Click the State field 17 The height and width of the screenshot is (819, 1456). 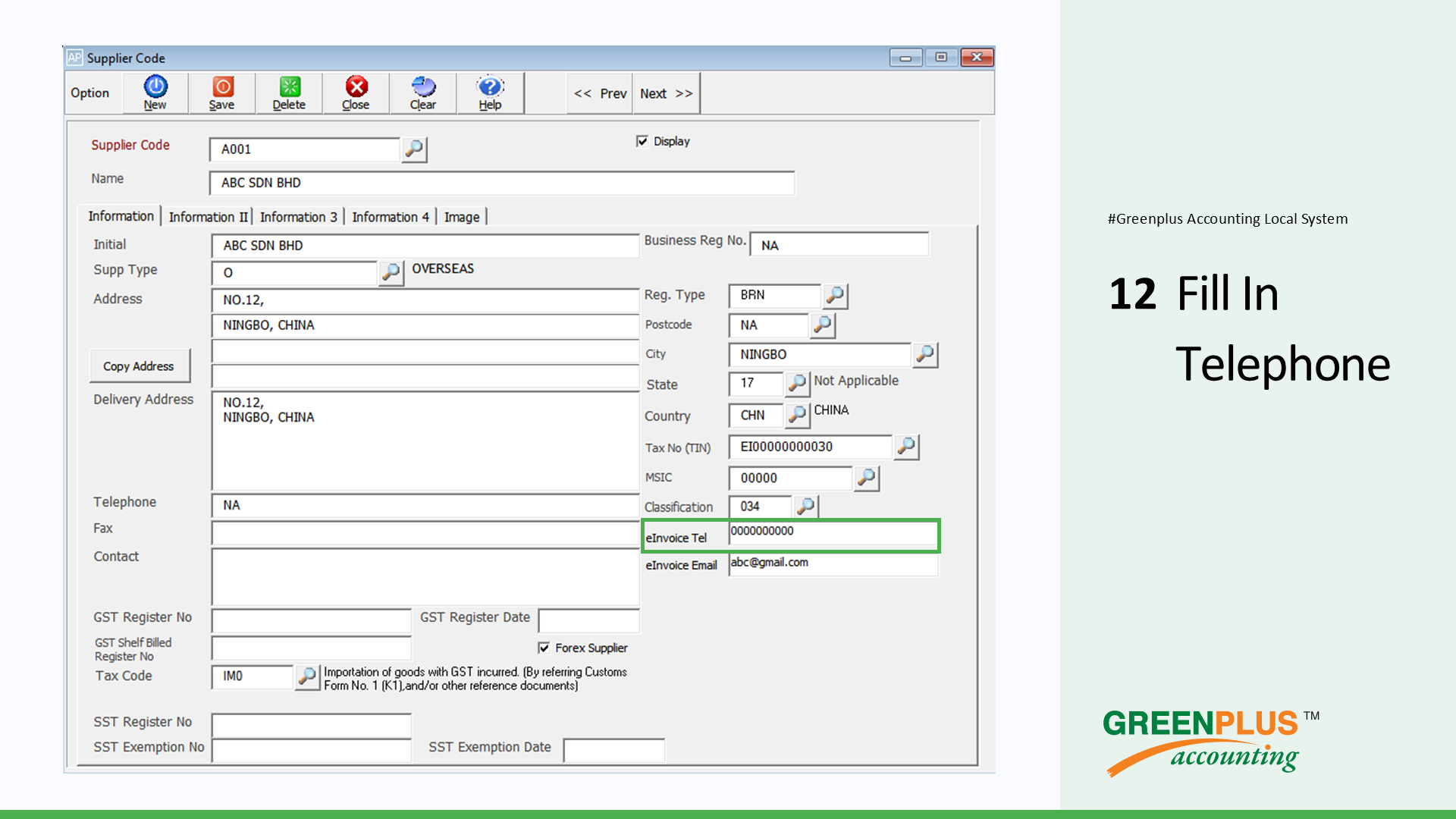click(756, 384)
